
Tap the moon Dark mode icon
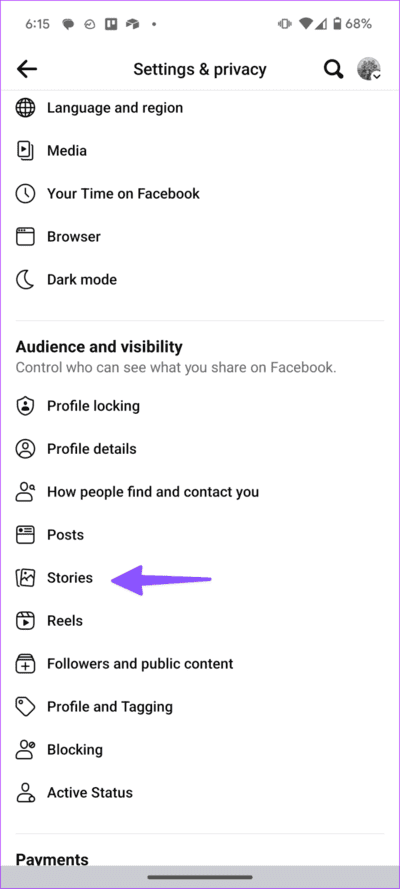point(25,280)
